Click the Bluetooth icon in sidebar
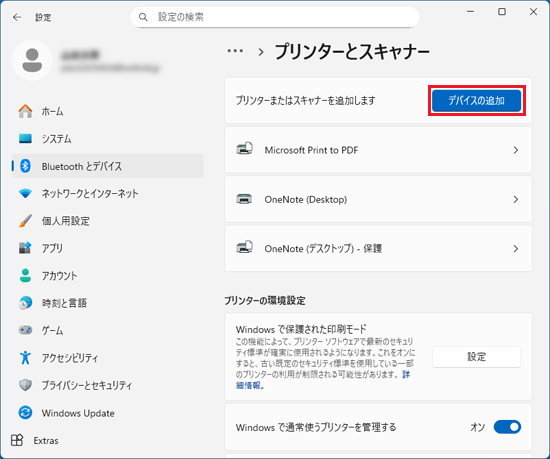 [x=25, y=166]
